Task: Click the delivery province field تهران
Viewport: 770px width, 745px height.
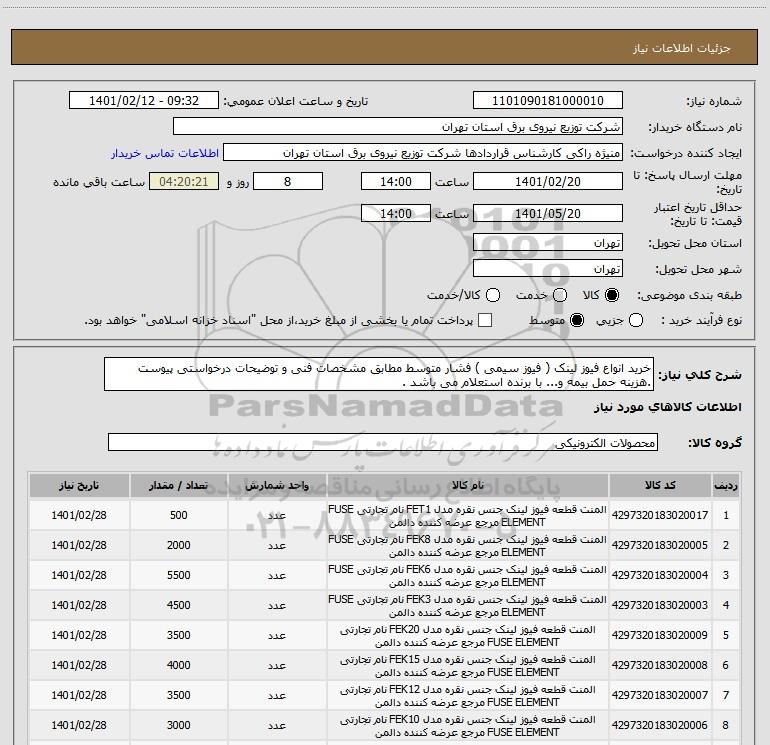Action: [x=548, y=243]
